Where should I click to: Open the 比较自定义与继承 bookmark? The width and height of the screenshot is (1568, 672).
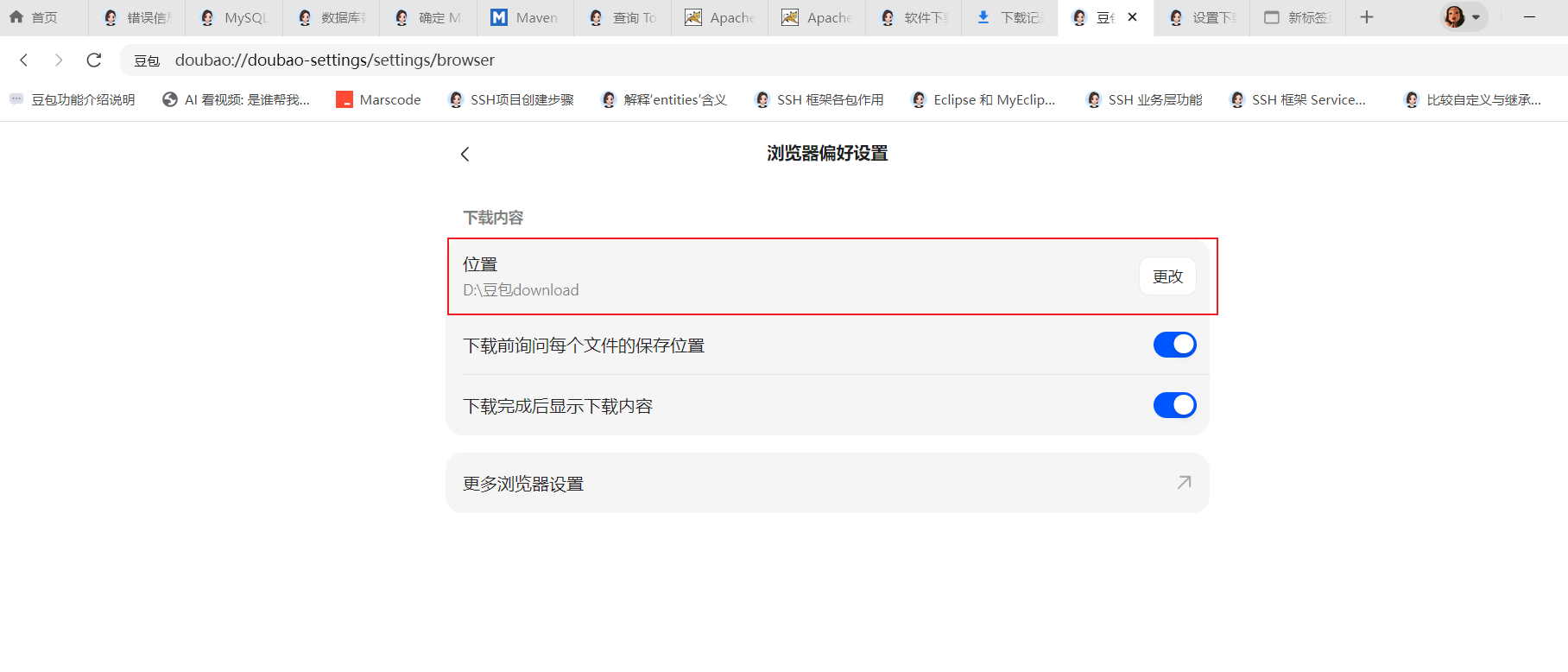pyautogui.click(x=1473, y=99)
